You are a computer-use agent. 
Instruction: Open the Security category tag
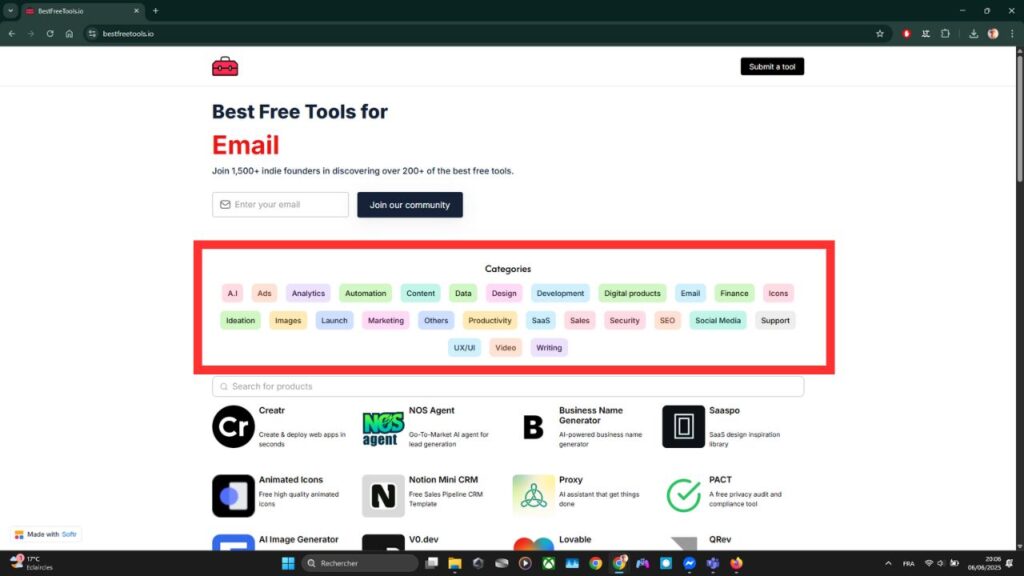click(x=624, y=321)
